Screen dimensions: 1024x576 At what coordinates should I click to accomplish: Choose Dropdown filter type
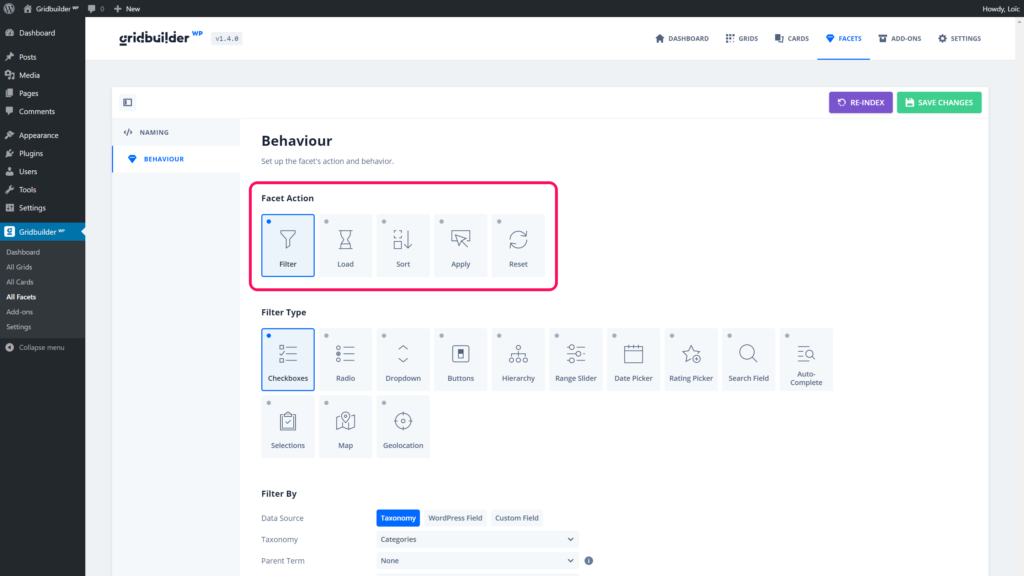[403, 359]
